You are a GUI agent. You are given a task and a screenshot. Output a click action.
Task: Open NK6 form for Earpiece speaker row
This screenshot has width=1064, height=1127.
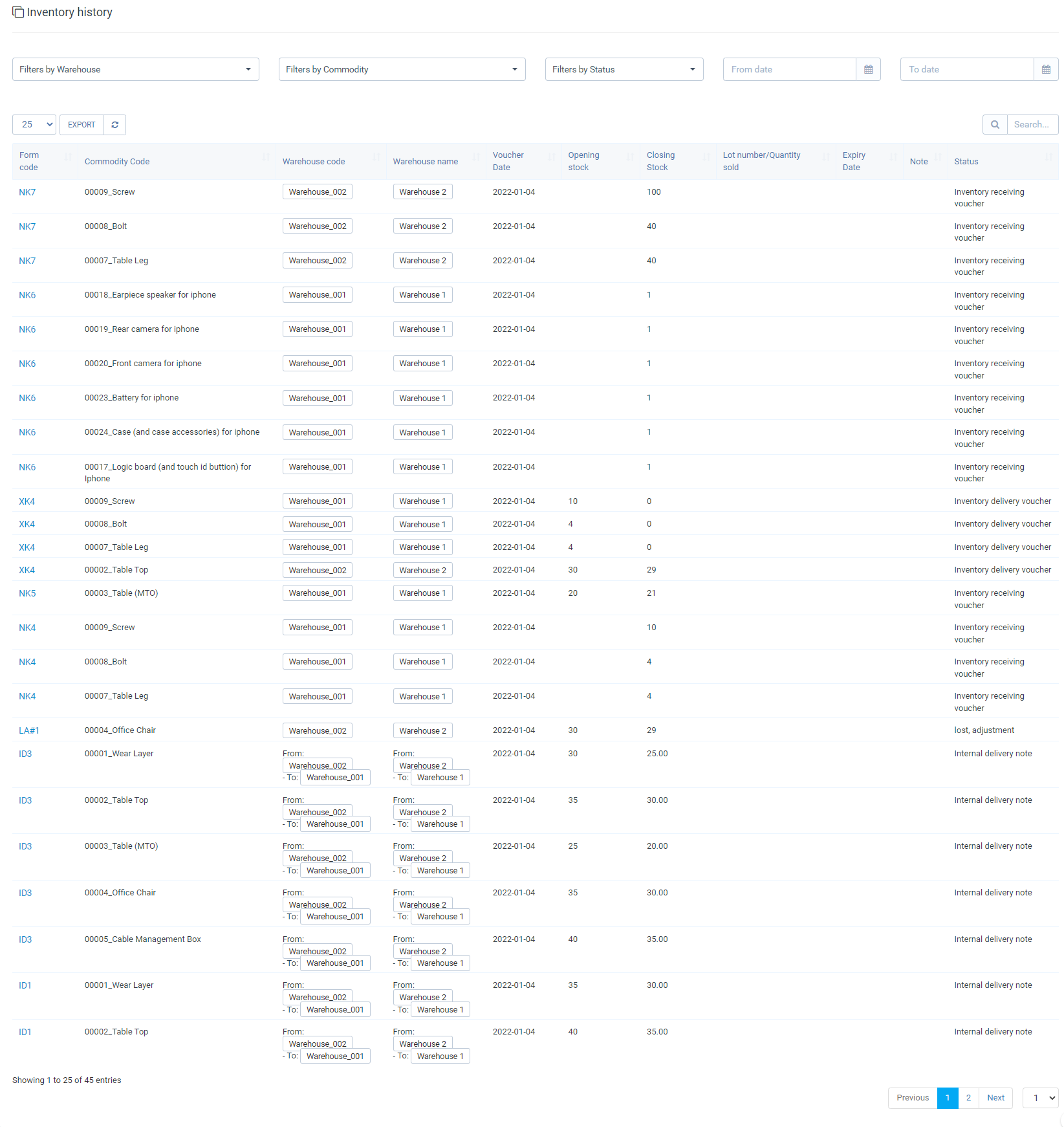point(27,295)
